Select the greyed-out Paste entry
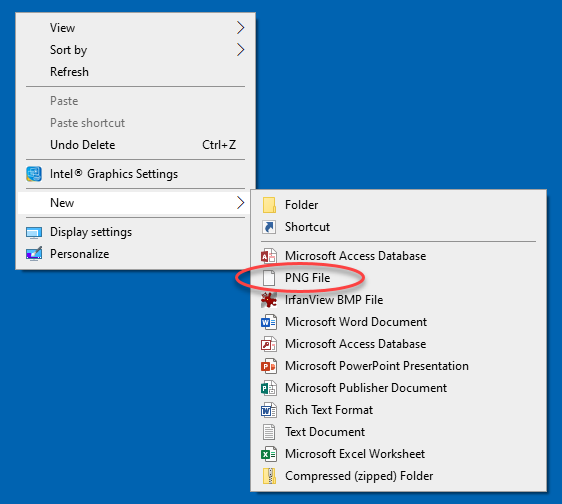562x504 pixels. [x=135, y=101]
